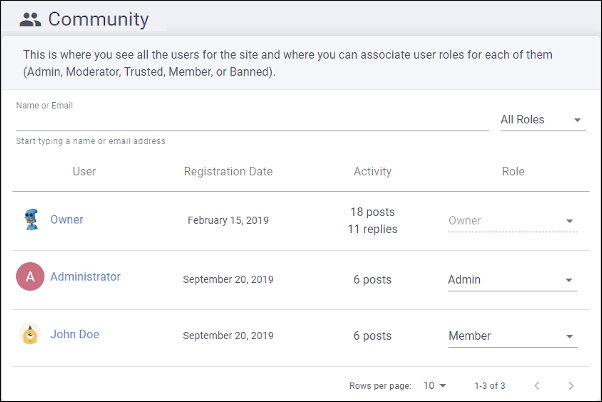Click the Owner robot avatar
Screen dimensions: 602x402
point(31,219)
